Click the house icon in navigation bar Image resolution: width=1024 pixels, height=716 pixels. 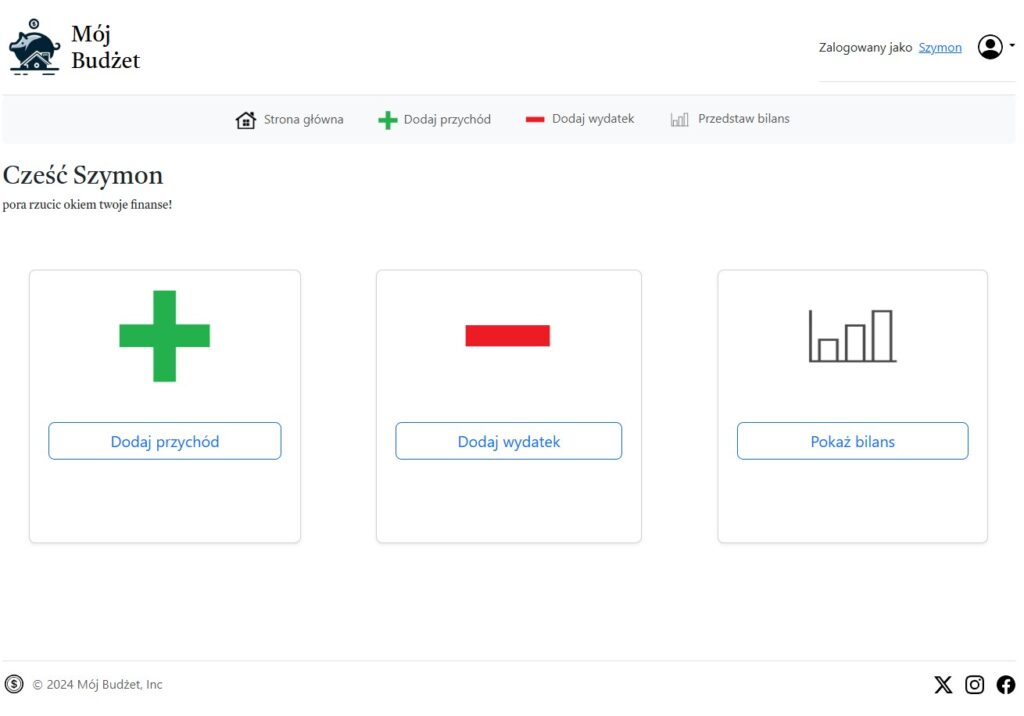pyautogui.click(x=245, y=120)
